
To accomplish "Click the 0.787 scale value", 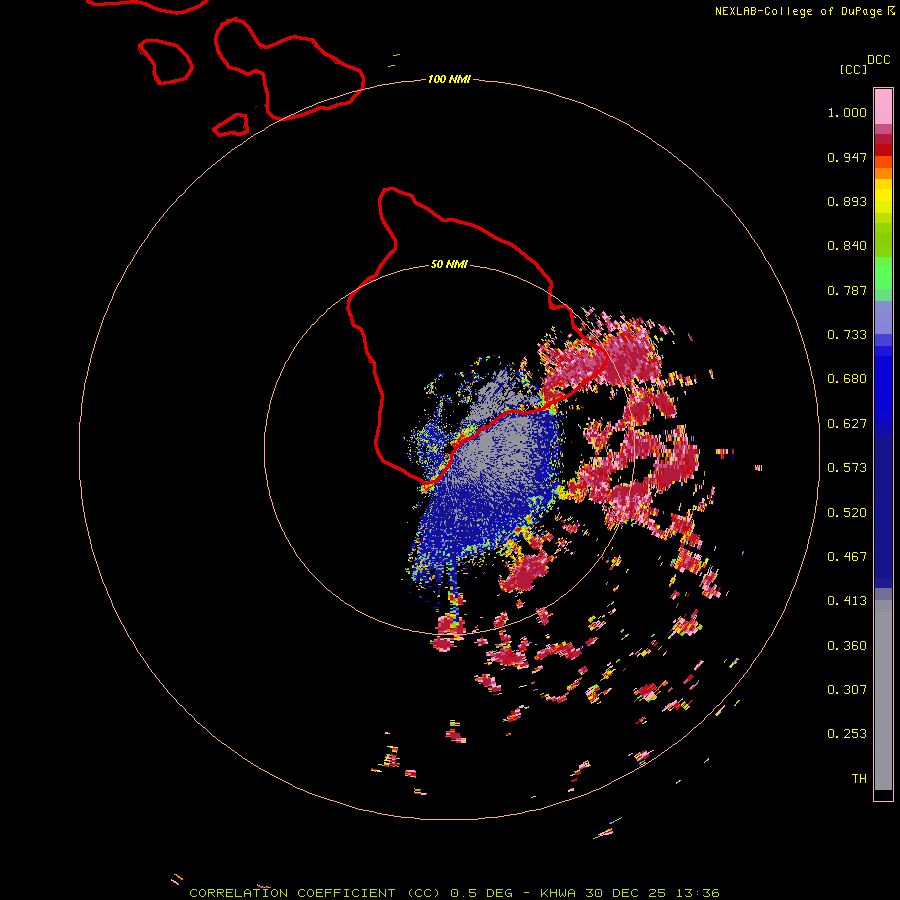I will (847, 290).
